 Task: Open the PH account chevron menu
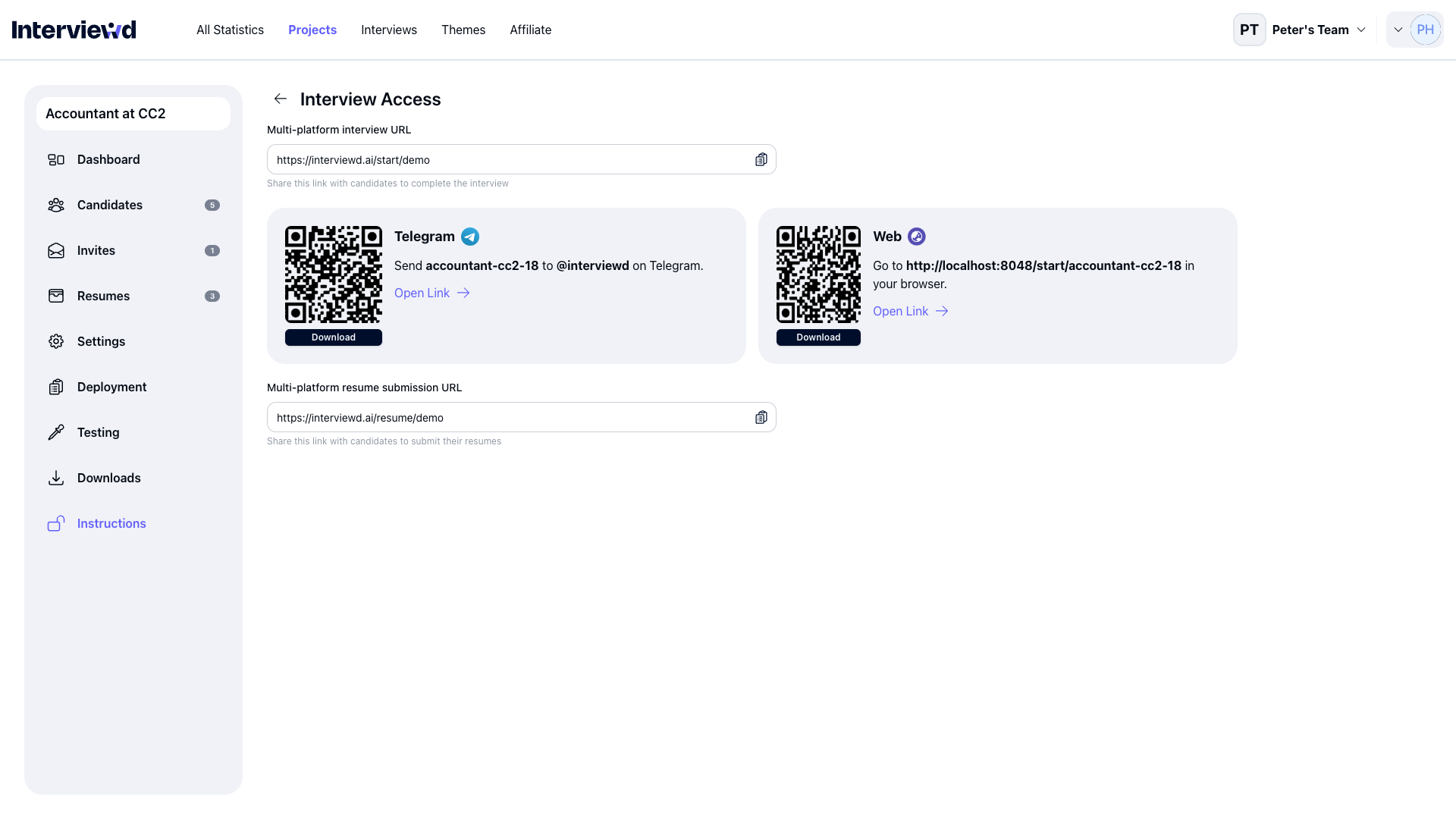coord(1399,30)
